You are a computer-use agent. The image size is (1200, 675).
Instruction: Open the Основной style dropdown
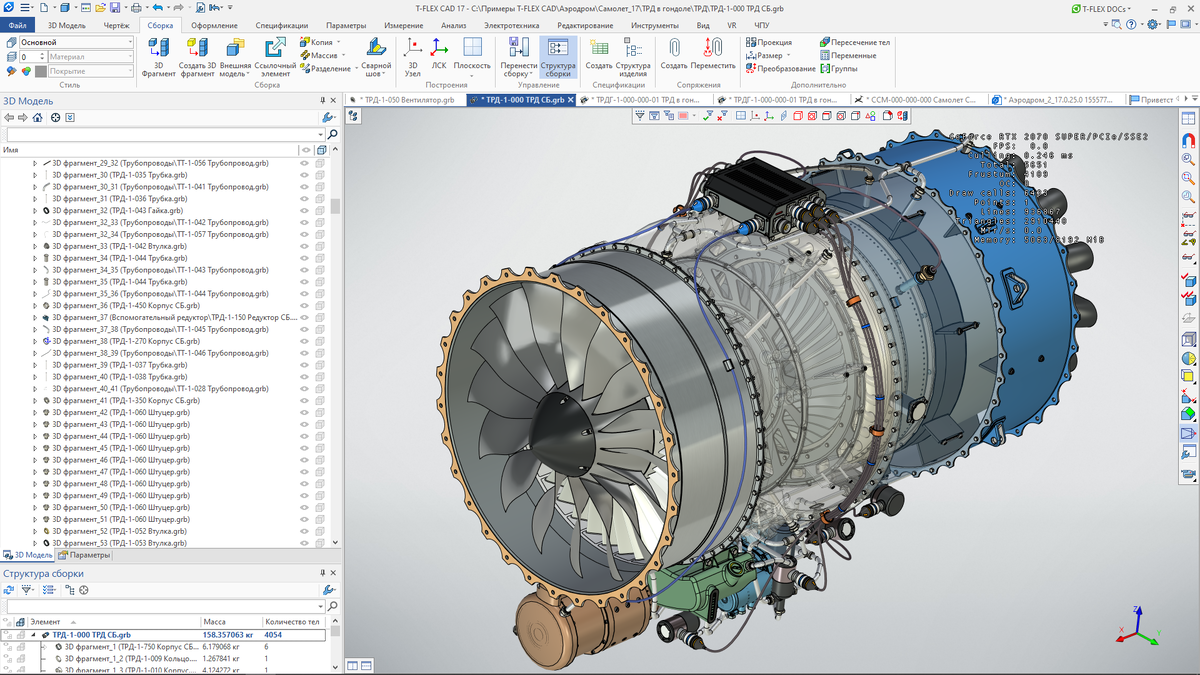[x=130, y=42]
